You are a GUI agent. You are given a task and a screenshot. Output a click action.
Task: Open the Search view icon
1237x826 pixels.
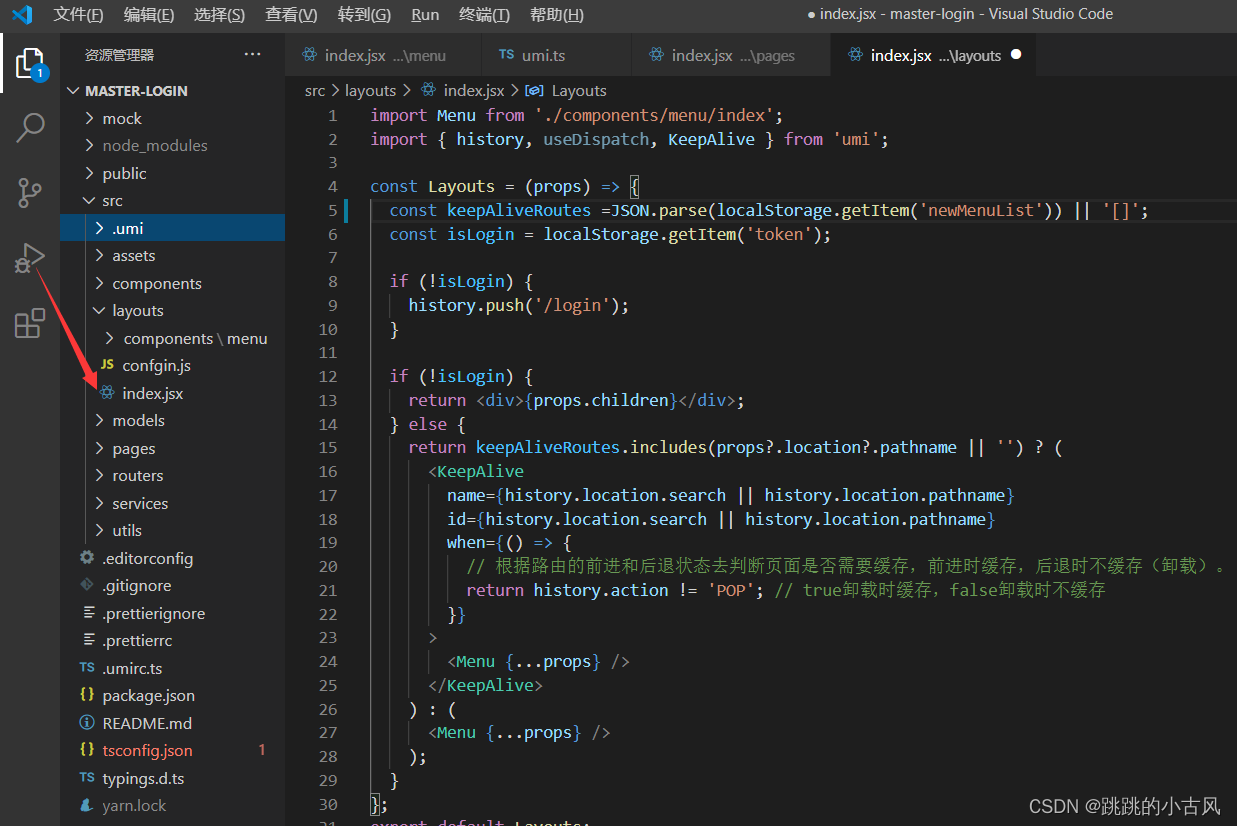(30, 128)
